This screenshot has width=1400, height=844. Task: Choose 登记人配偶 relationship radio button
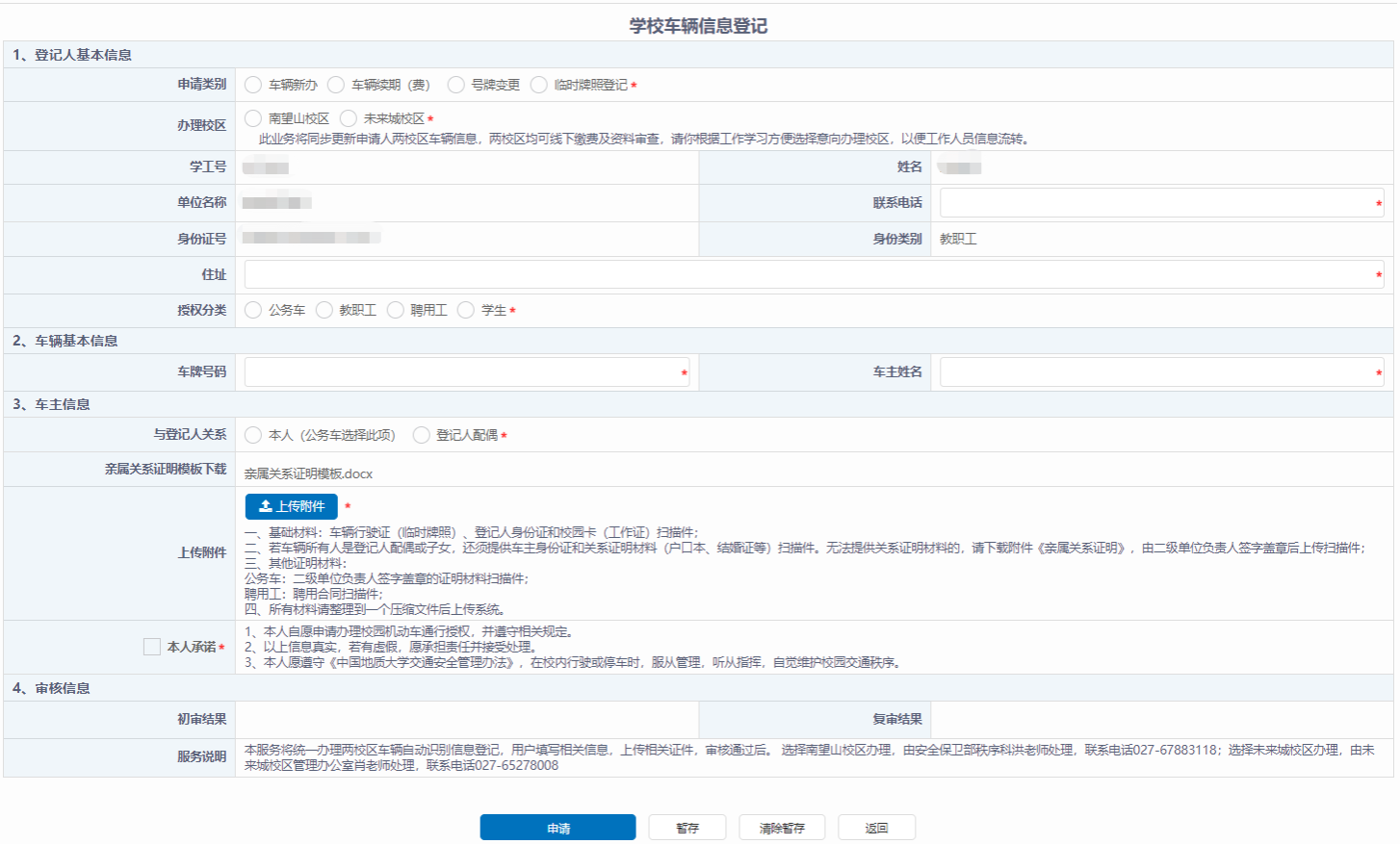click(x=421, y=435)
